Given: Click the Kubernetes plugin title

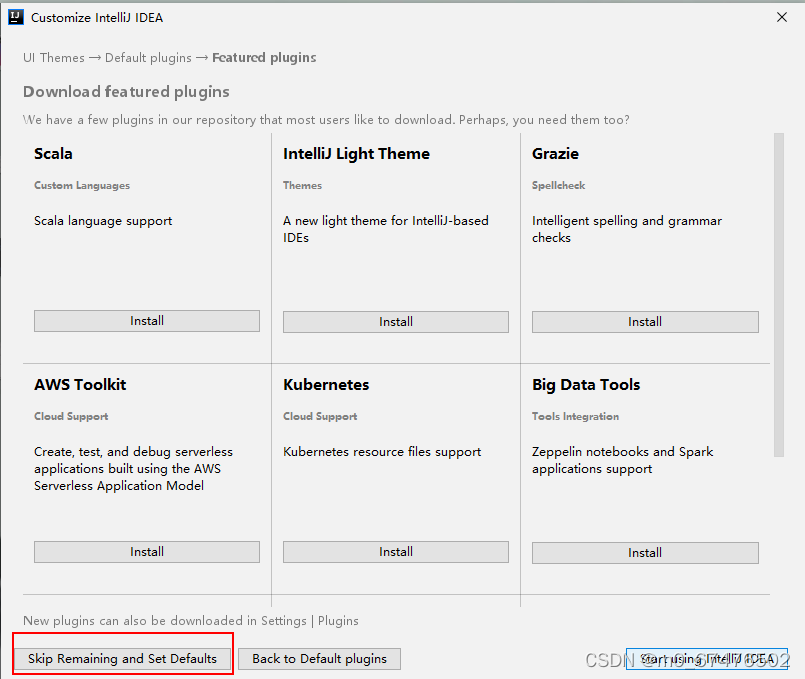Looking at the screenshot, I should pyautogui.click(x=326, y=384).
